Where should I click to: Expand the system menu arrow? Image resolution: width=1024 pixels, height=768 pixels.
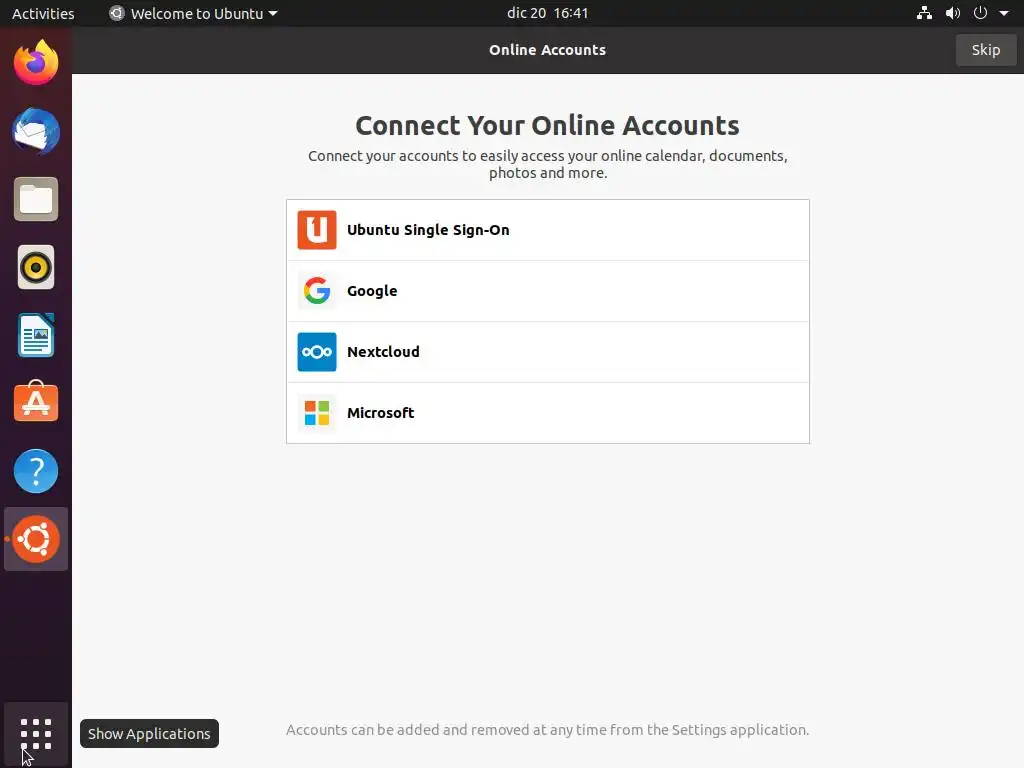pyautogui.click(x=1004, y=13)
